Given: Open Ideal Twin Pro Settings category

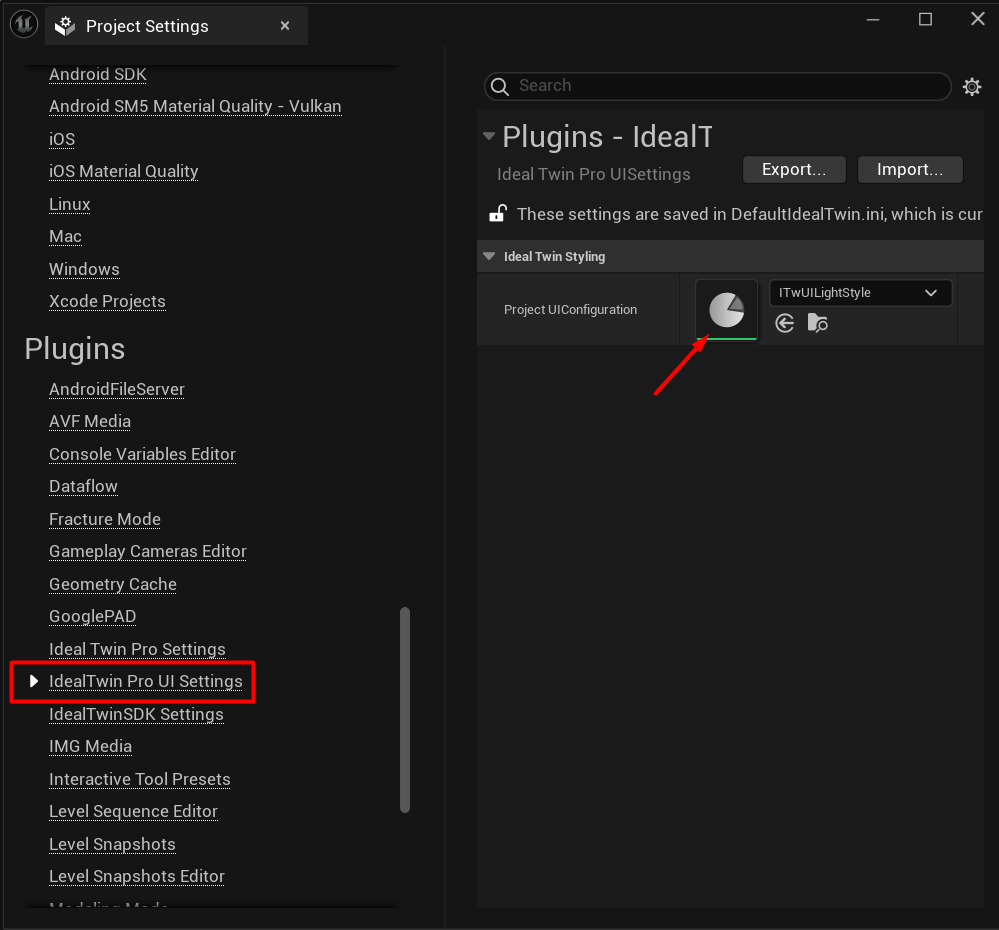Looking at the screenshot, I should (137, 649).
